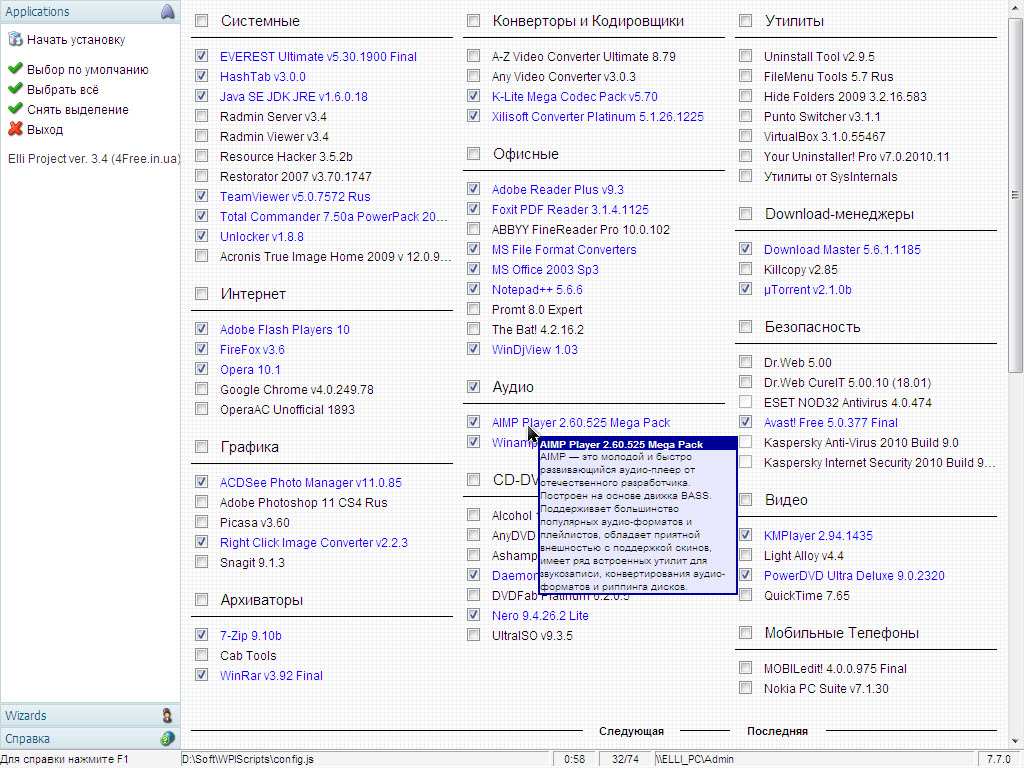Start installation via Начать установку
1024x768 pixels.
[x=76, y=40]
